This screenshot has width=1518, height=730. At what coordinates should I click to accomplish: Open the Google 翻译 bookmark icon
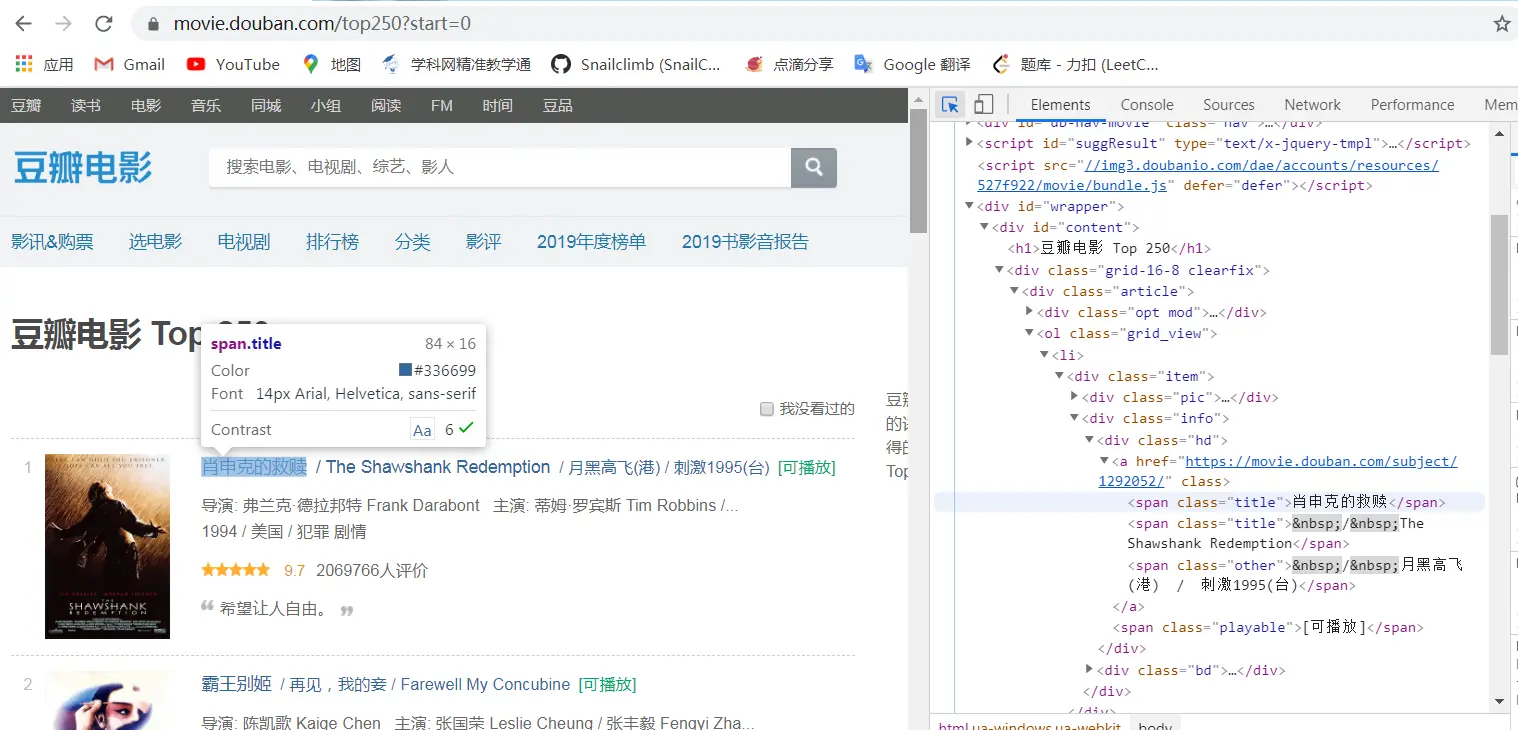tap(862, 64)
